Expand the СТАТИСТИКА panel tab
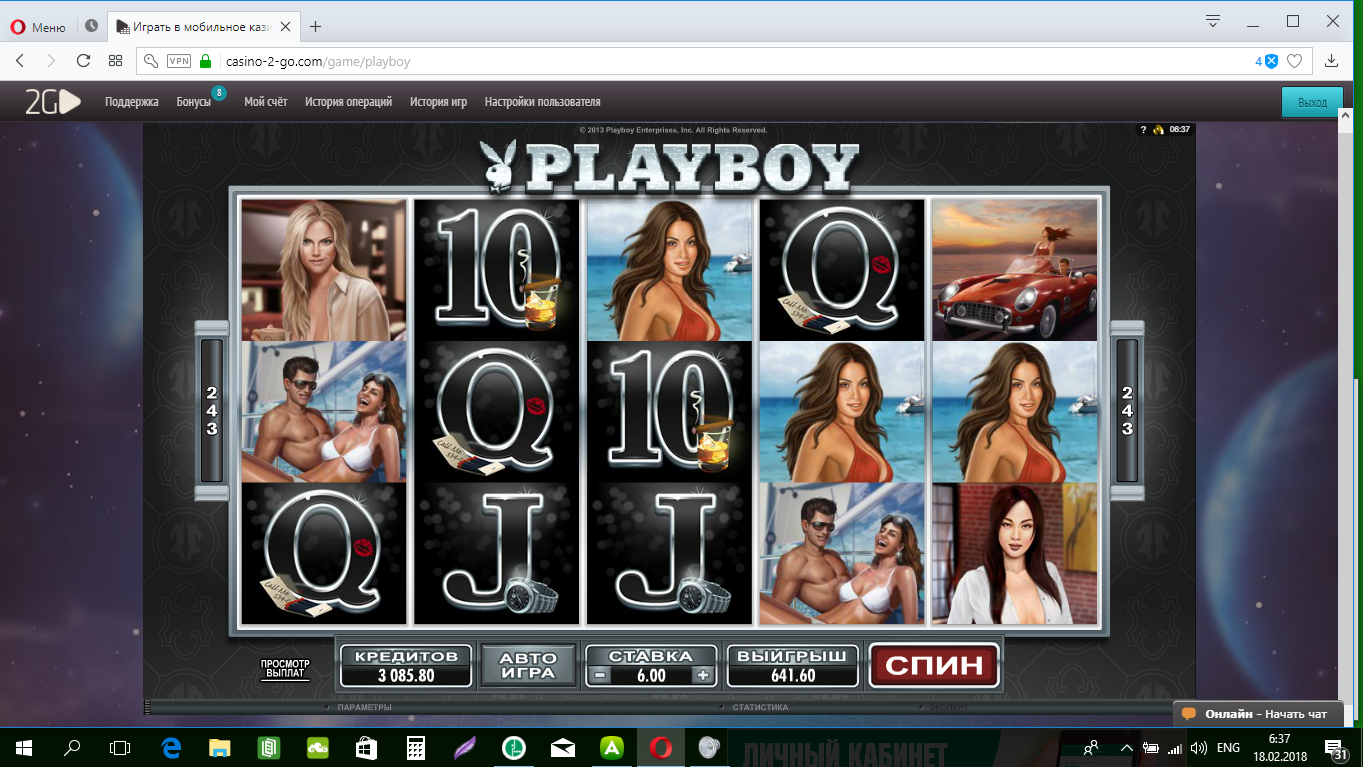This screenshot has height=767, width=1363. (760, 707)
